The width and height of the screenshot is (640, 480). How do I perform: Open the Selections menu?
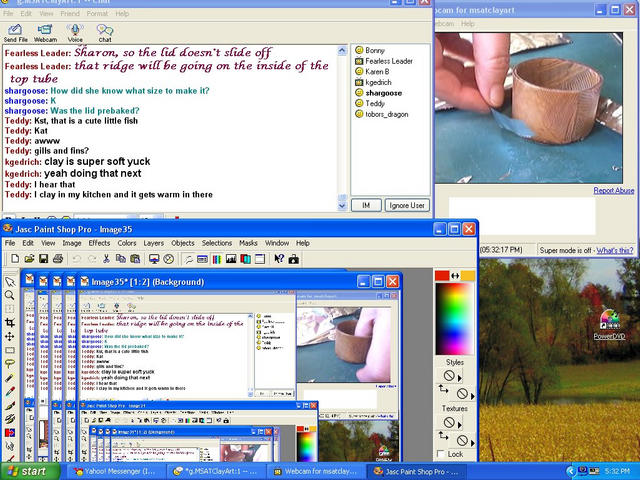pos(217,243)
